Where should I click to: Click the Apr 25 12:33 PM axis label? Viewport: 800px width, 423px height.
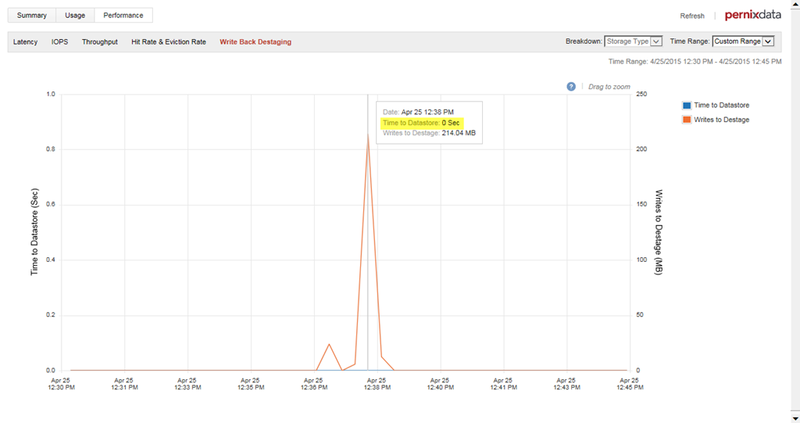[188, 384]
